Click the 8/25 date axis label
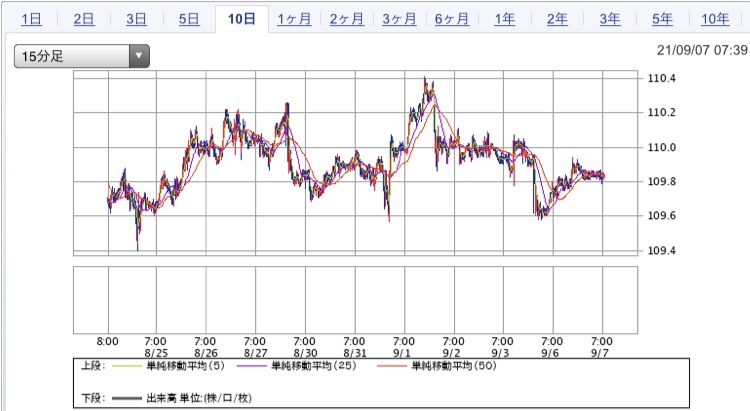 coord(155,353)
